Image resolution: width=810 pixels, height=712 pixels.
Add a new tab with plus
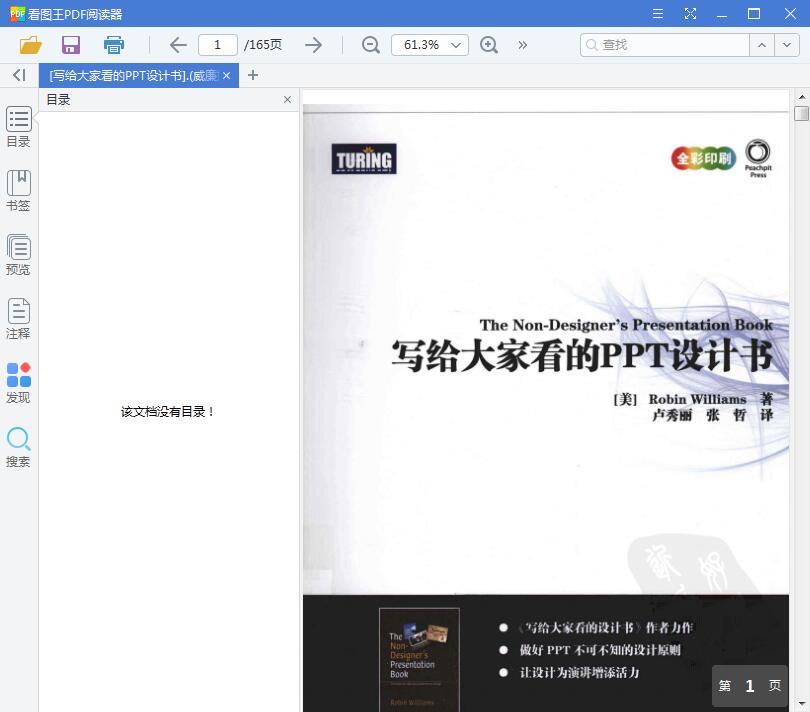pos(253,75)
